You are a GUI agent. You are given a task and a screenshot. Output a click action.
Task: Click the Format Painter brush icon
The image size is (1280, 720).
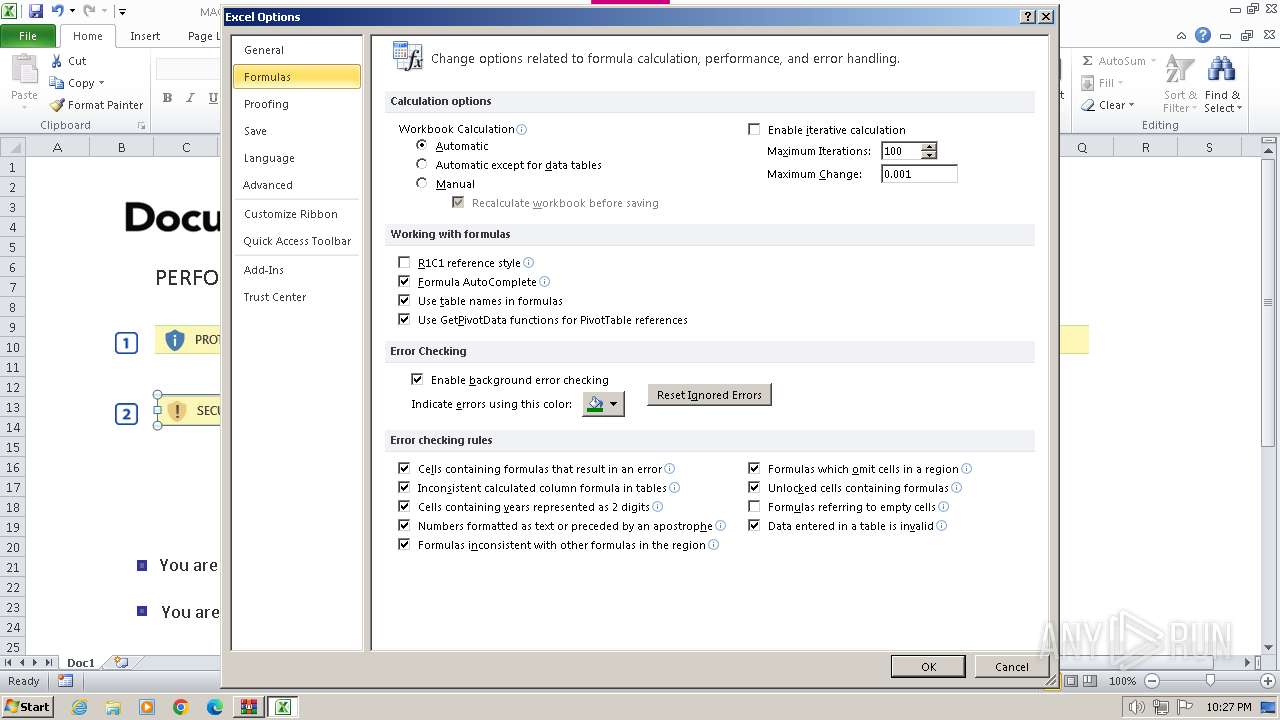click(57, 105)
